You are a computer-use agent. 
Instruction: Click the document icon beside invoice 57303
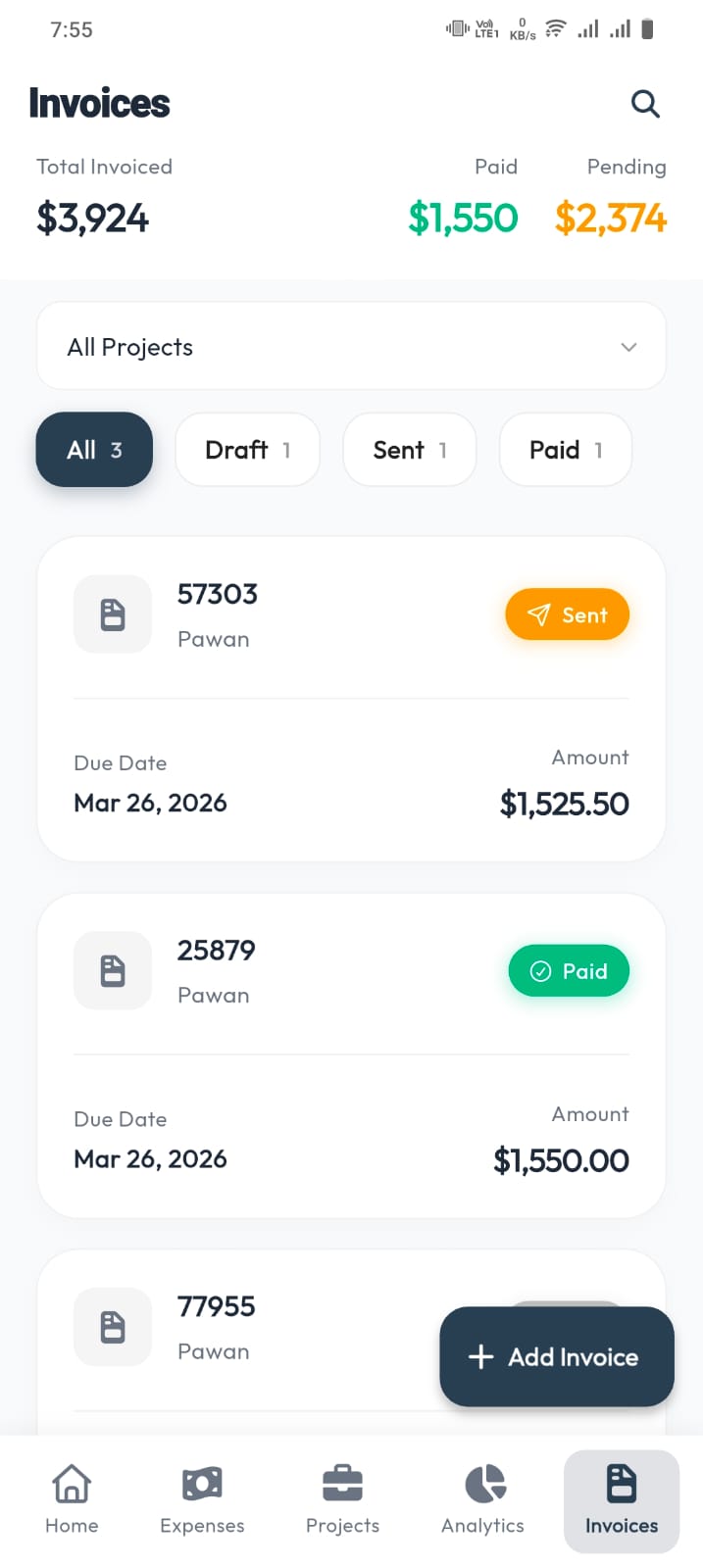pyautogui.click(x=113, y=614)
